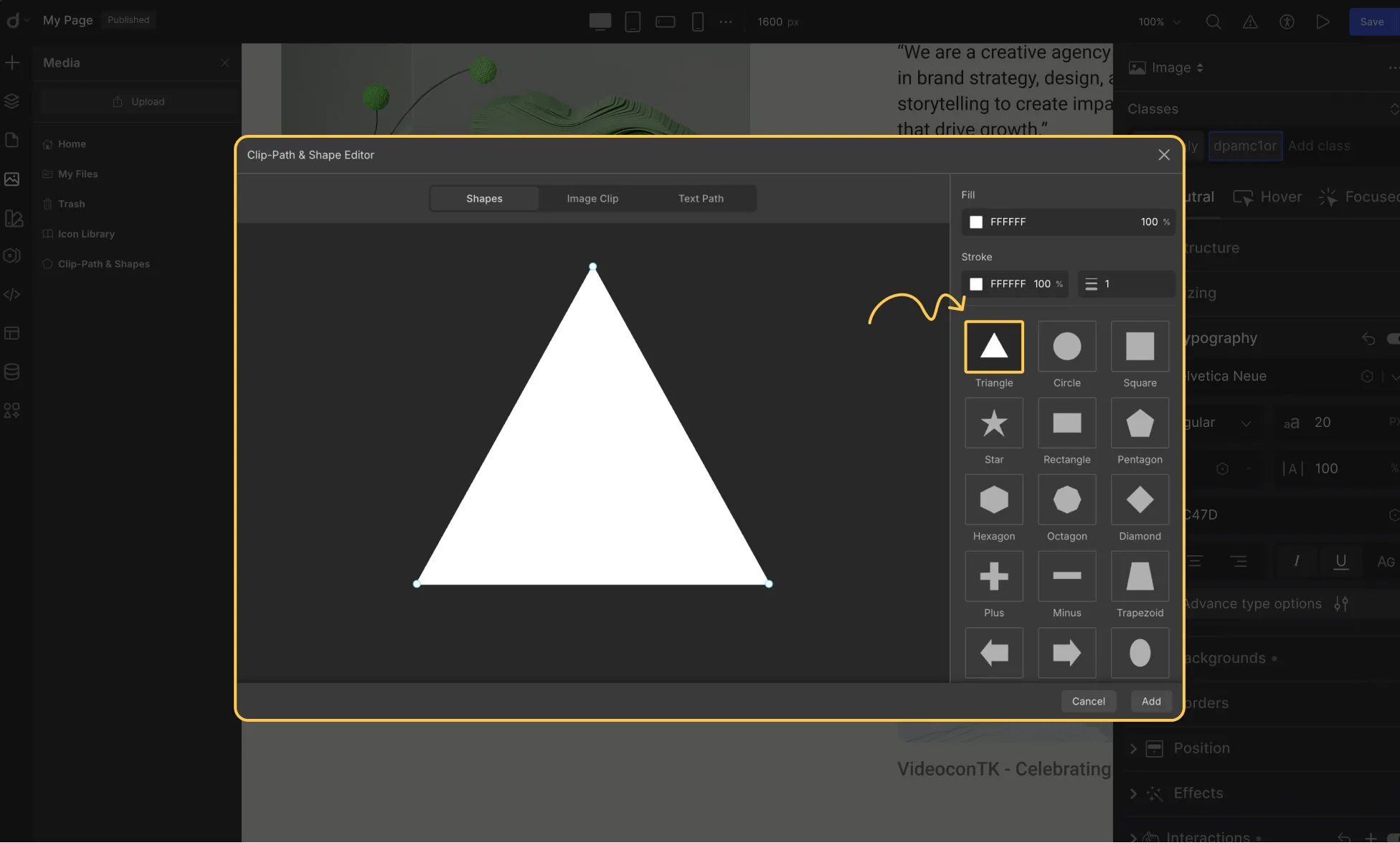Switch to the Image Clip tab
This screenshot has width=1400, height=843.
592,199
